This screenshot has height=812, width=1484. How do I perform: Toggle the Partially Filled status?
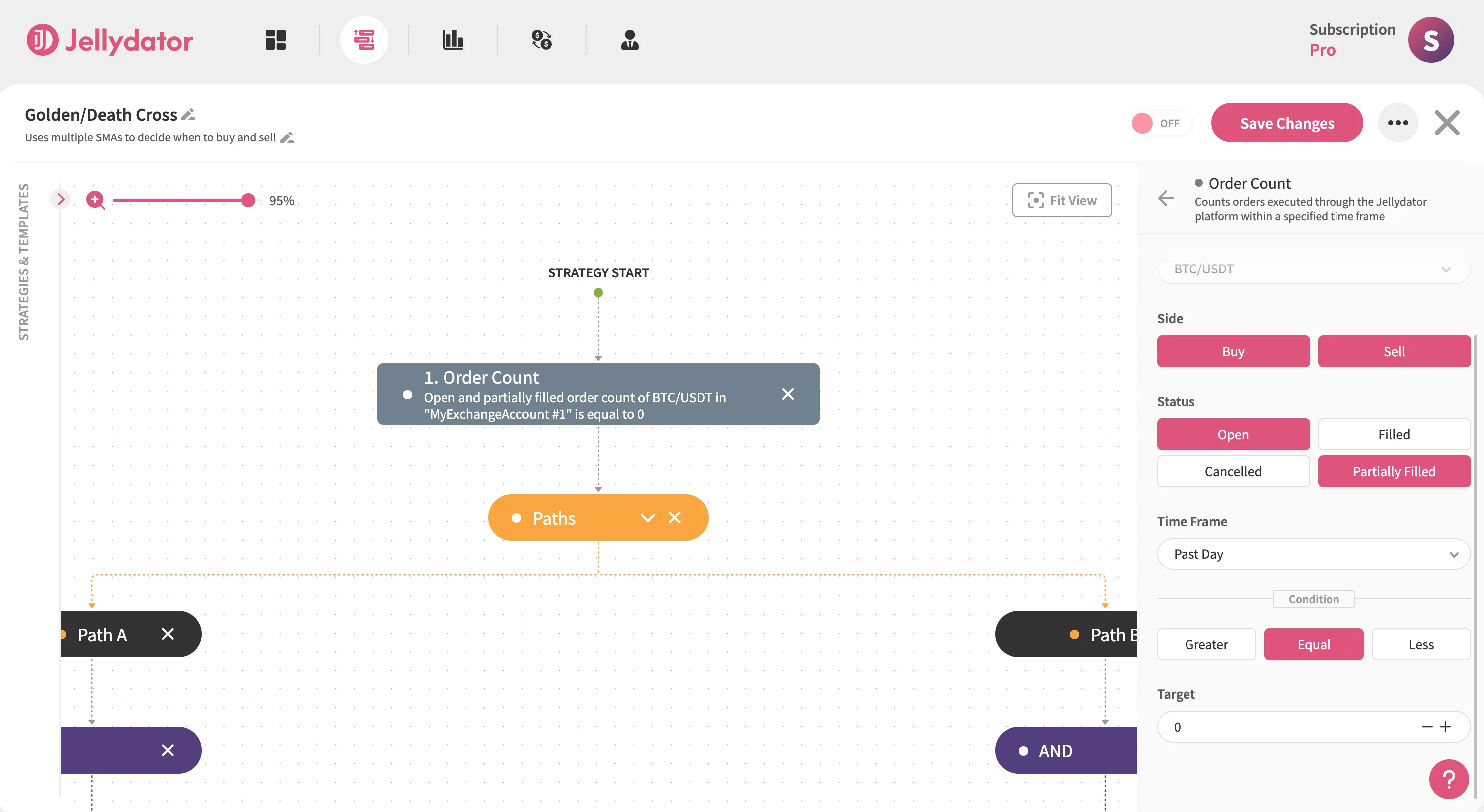(x=1394, y=471)
